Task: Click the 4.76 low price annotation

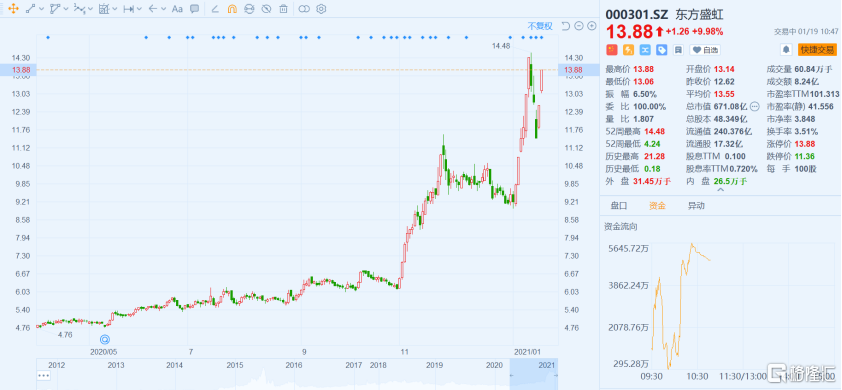Action: [x=65, y=335]
